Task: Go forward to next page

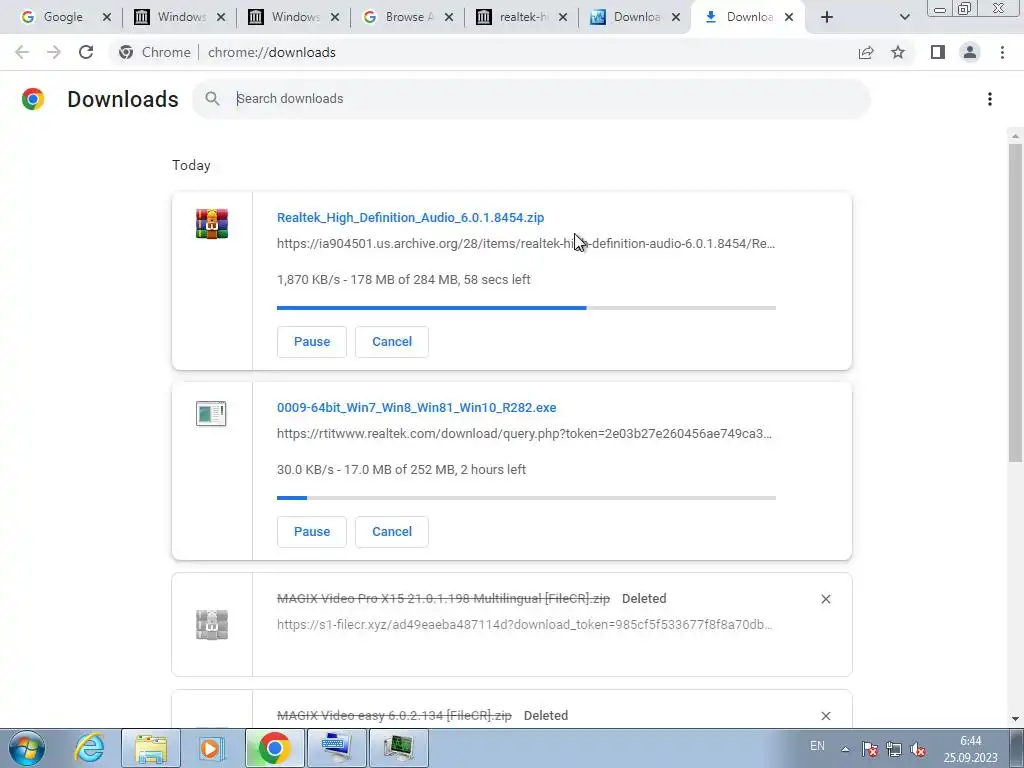Action: (x=54, y=52)
